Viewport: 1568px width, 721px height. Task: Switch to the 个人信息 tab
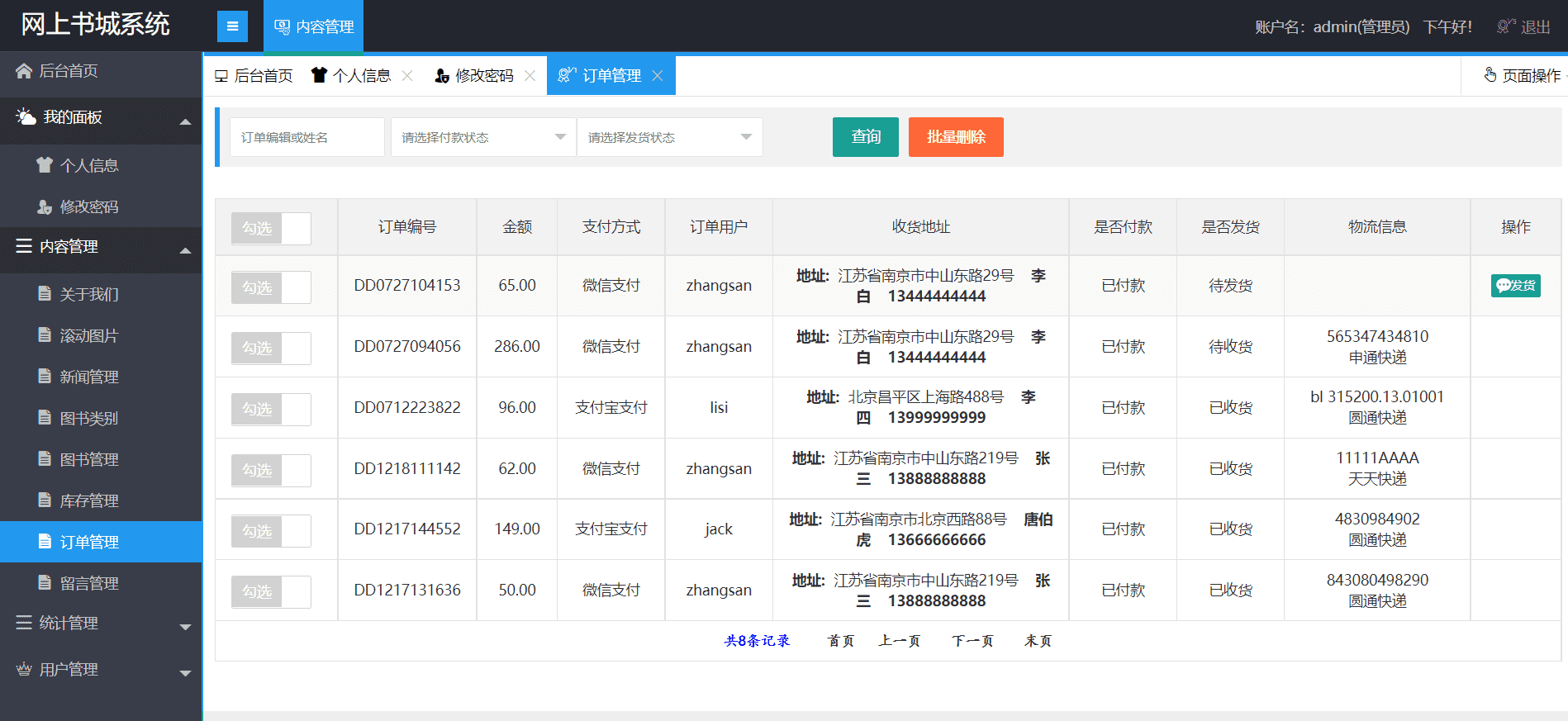(x=353, y=76)
